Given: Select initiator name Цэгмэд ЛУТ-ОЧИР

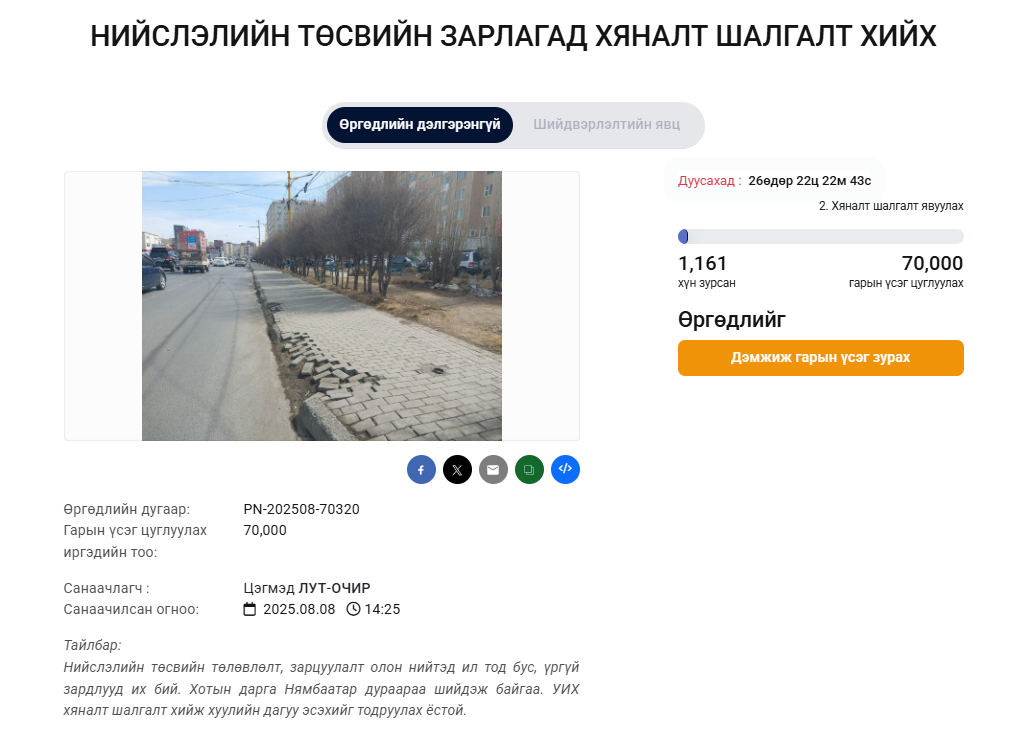Looking at the screenshot, I should click(307, 588).
